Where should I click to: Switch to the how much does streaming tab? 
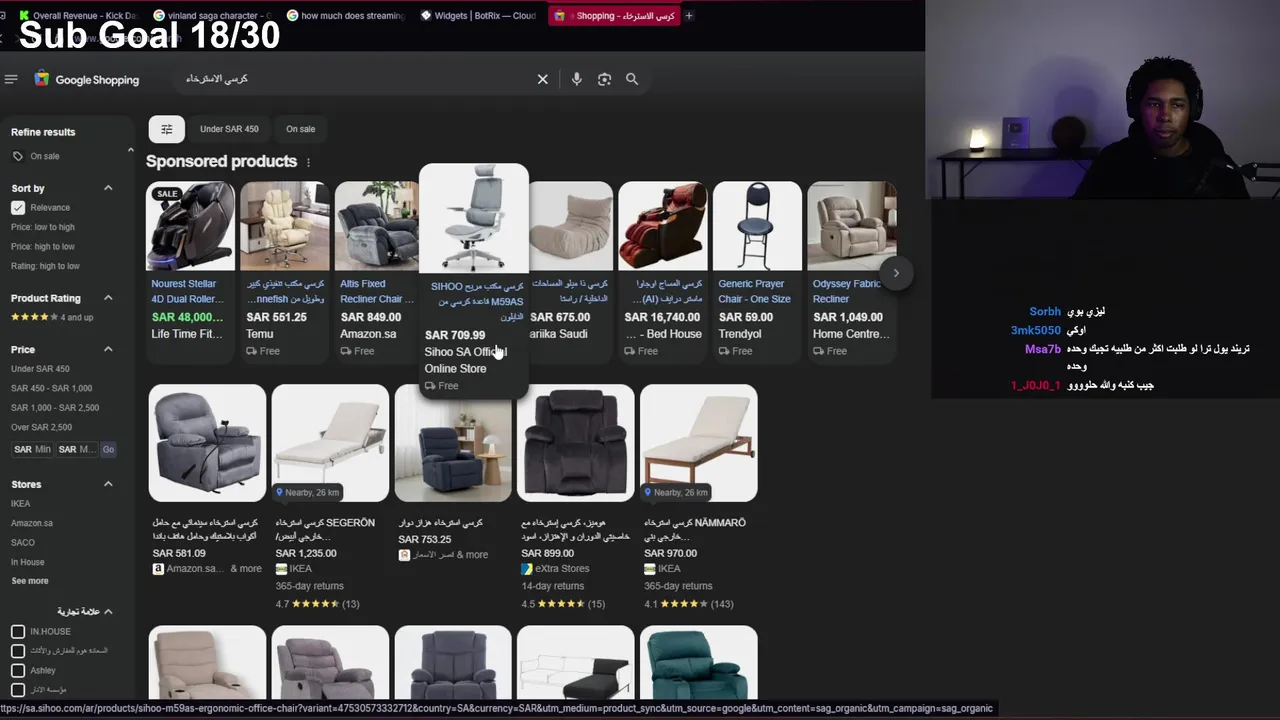(x=344, y=15)
